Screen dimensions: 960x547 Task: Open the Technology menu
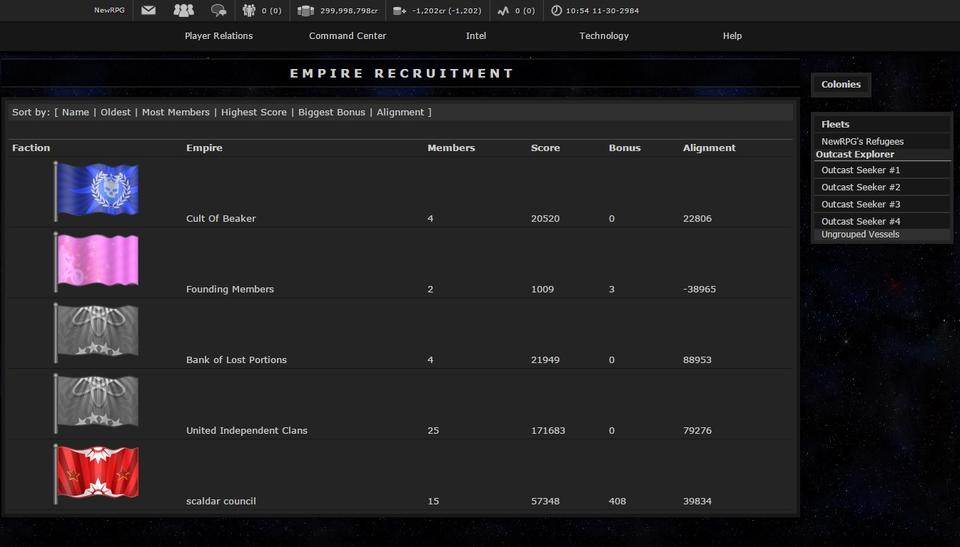604,36
